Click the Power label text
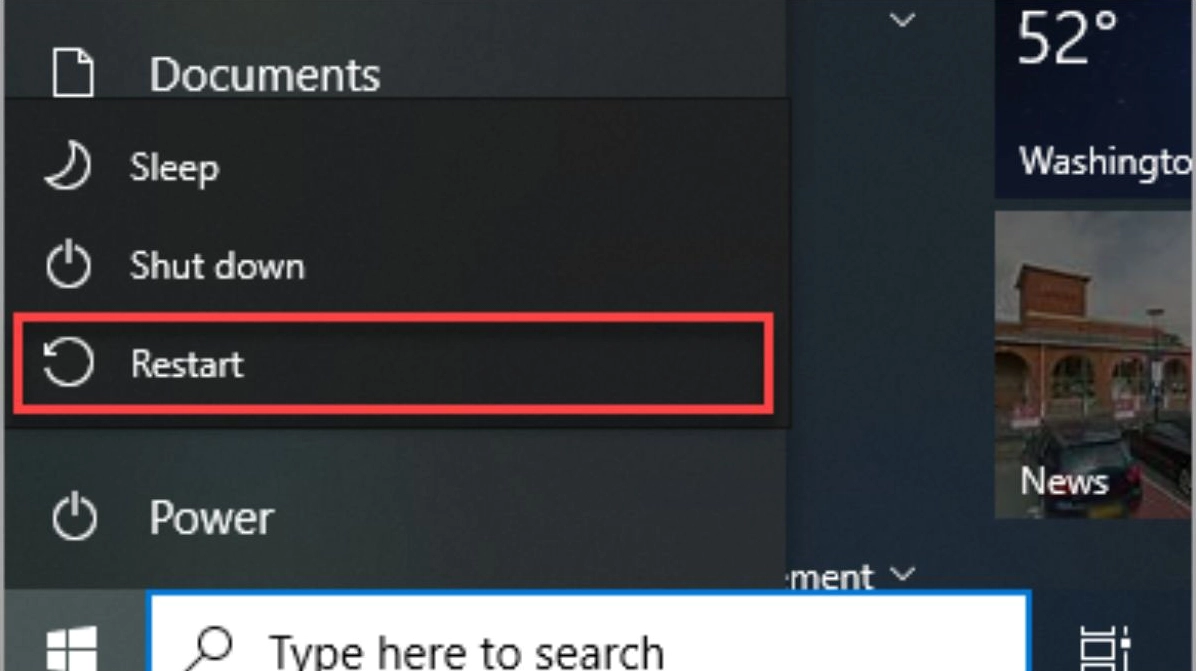 coord(211,518)
